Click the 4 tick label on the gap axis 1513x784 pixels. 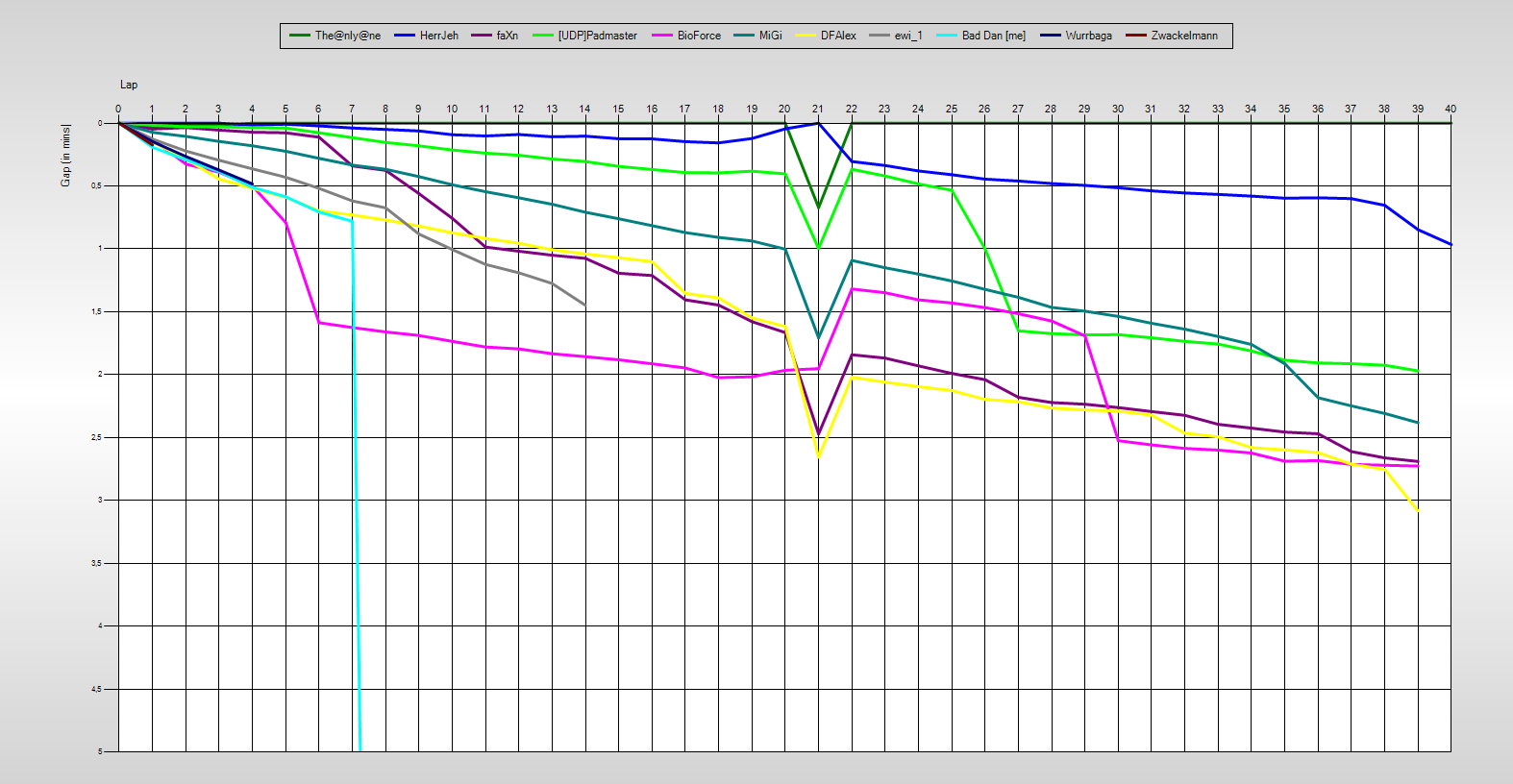99,625
